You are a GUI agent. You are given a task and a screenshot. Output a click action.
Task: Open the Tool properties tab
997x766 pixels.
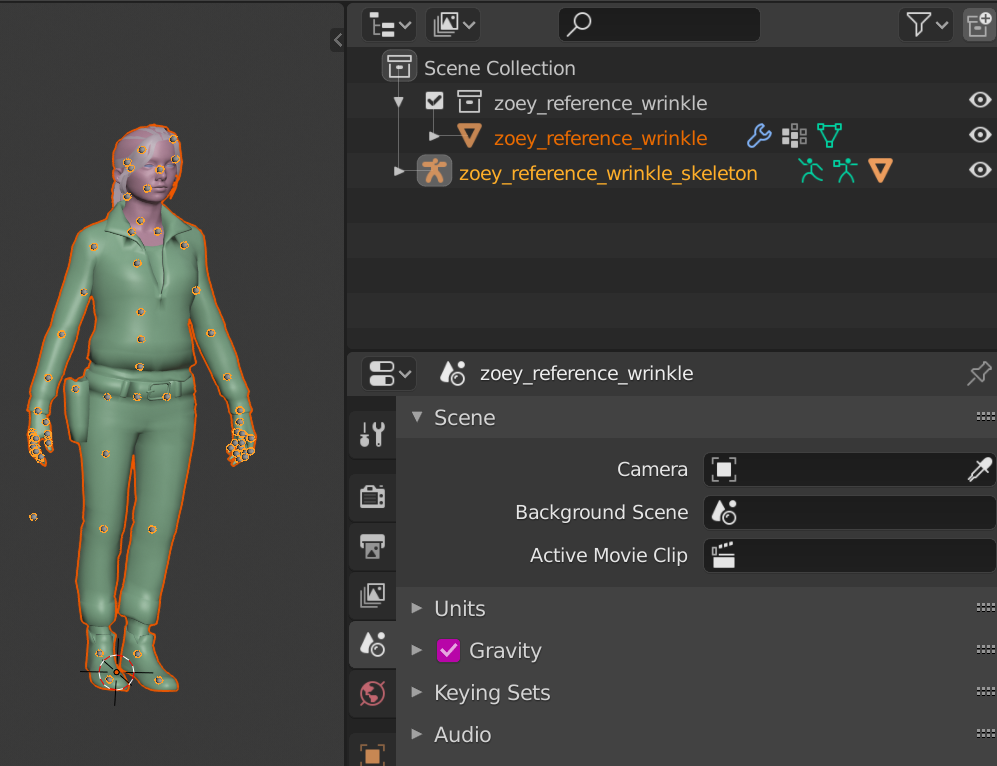(x=372, y=434)
